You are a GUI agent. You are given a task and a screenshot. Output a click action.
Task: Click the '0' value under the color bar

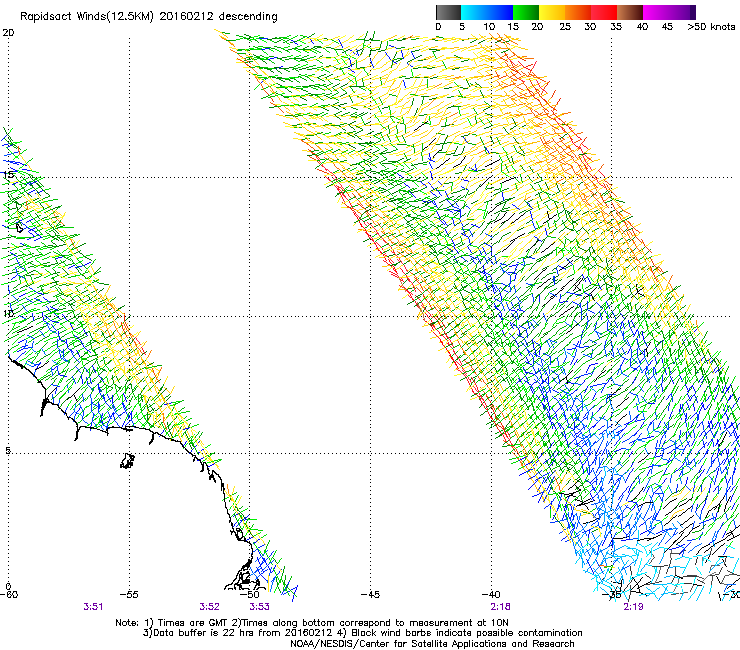pyautogui.click(x=438, y=27)
